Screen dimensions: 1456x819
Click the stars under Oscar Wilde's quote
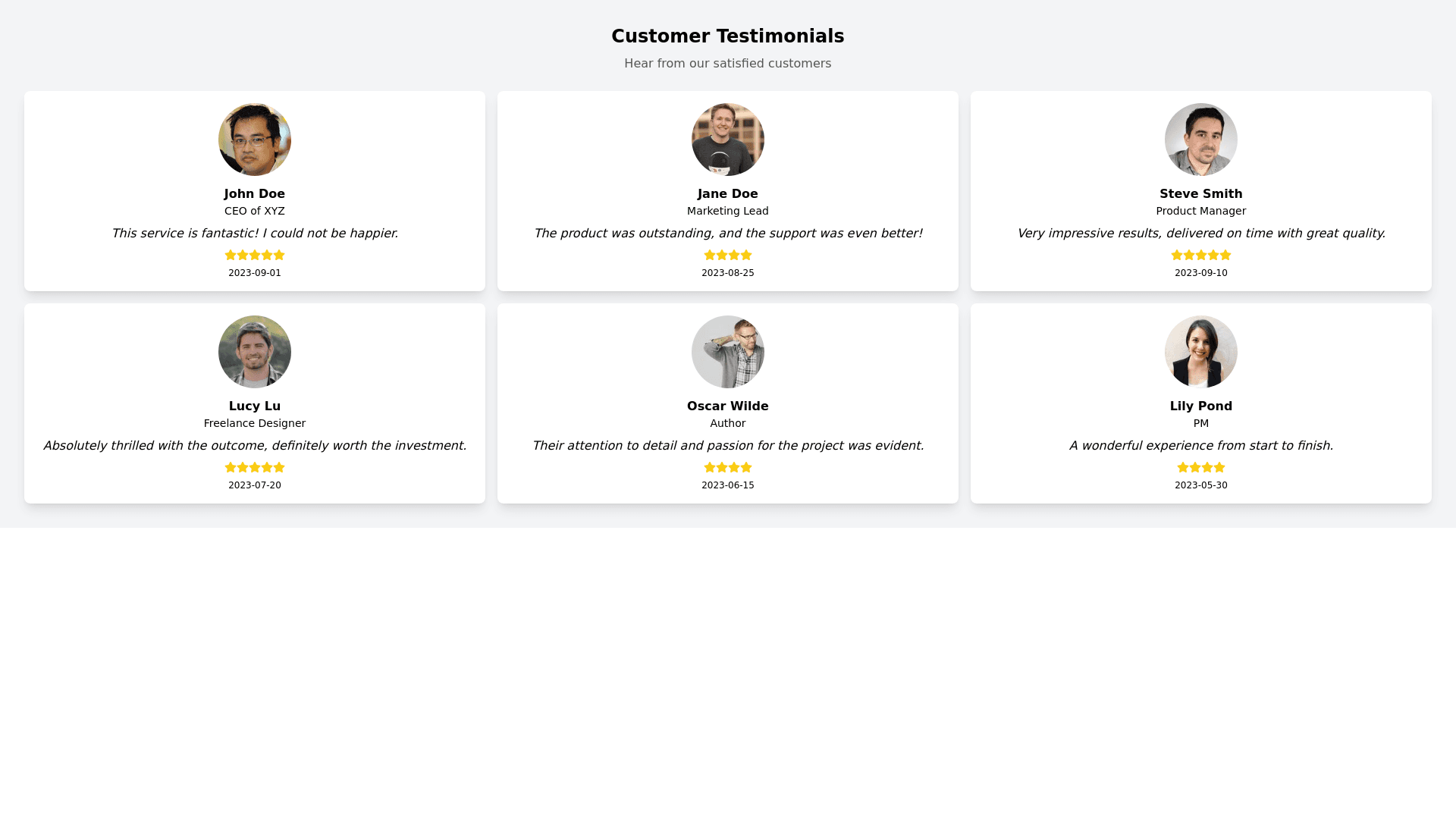tap(728, 468)
